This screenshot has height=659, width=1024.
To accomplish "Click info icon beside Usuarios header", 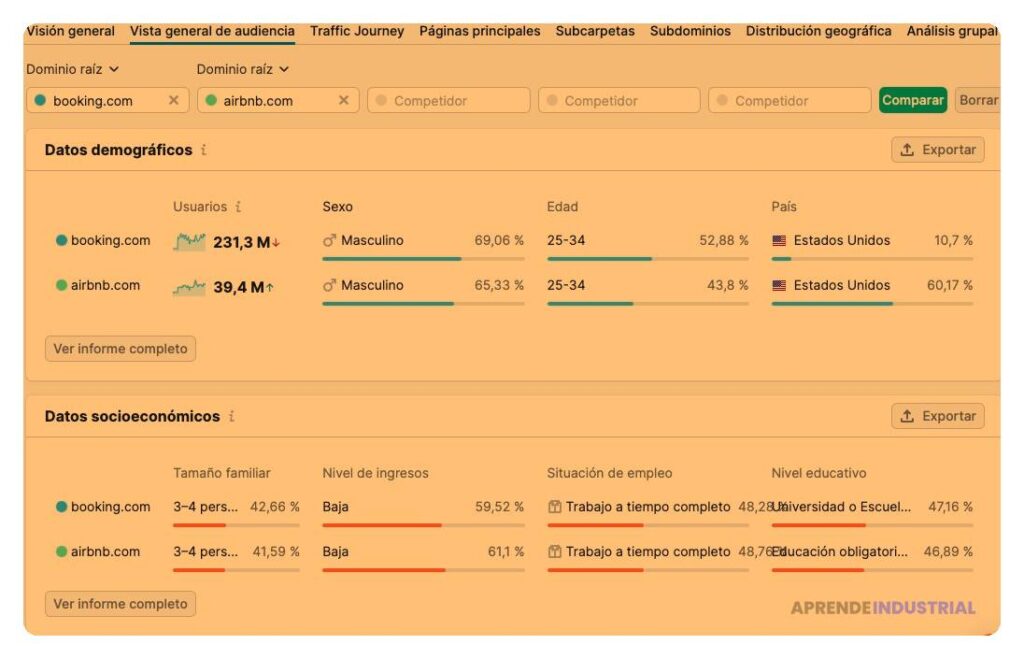I will pyautogui.click(x=238, y=206).
